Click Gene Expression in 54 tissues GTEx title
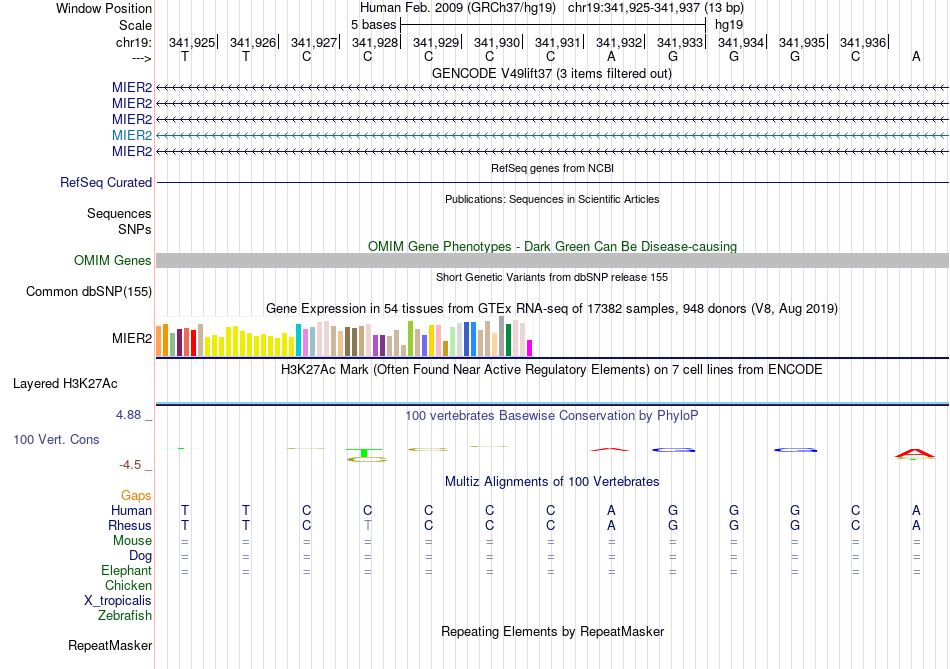Screen dimensions: 950x669 point(552,308)
